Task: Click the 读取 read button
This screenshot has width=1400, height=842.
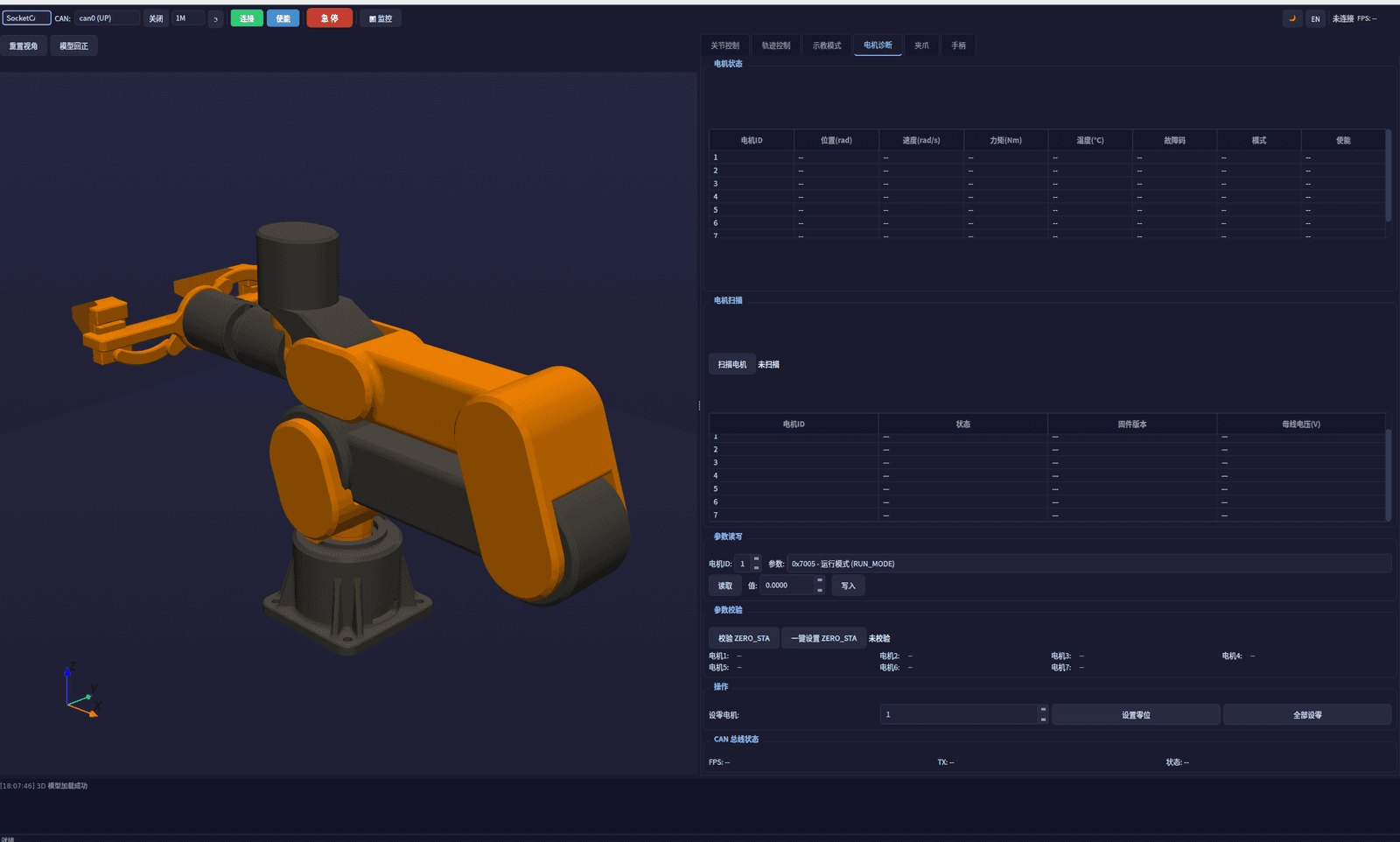Action: coord(725,586)
